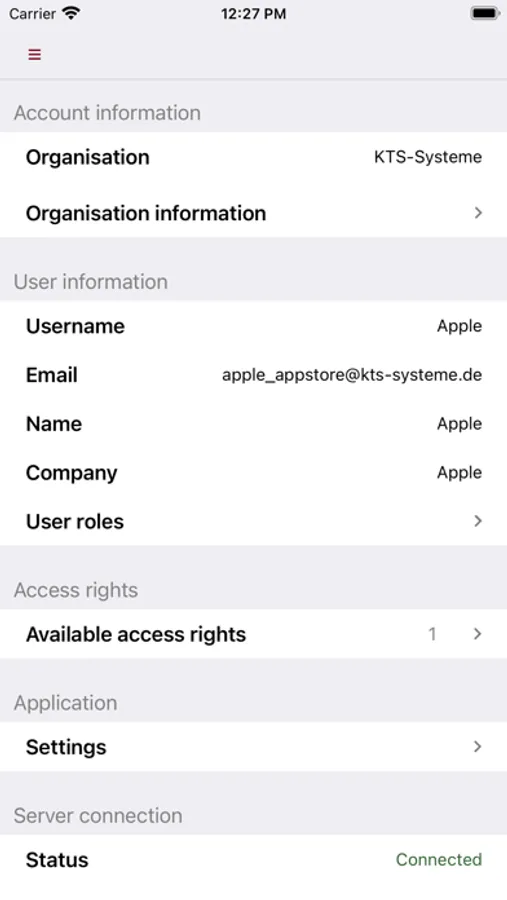
Task: Expand Organisation information chevron
Action: 478,213
